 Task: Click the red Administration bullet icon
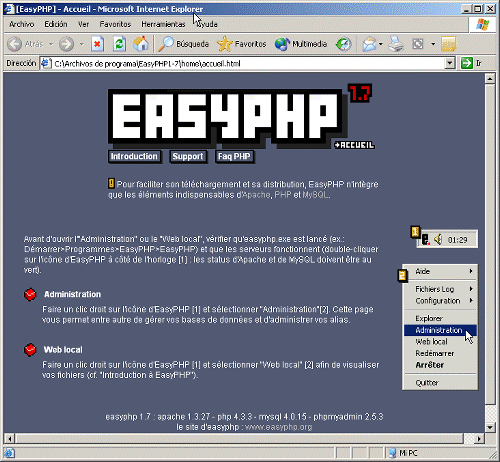tap(30, 294)
